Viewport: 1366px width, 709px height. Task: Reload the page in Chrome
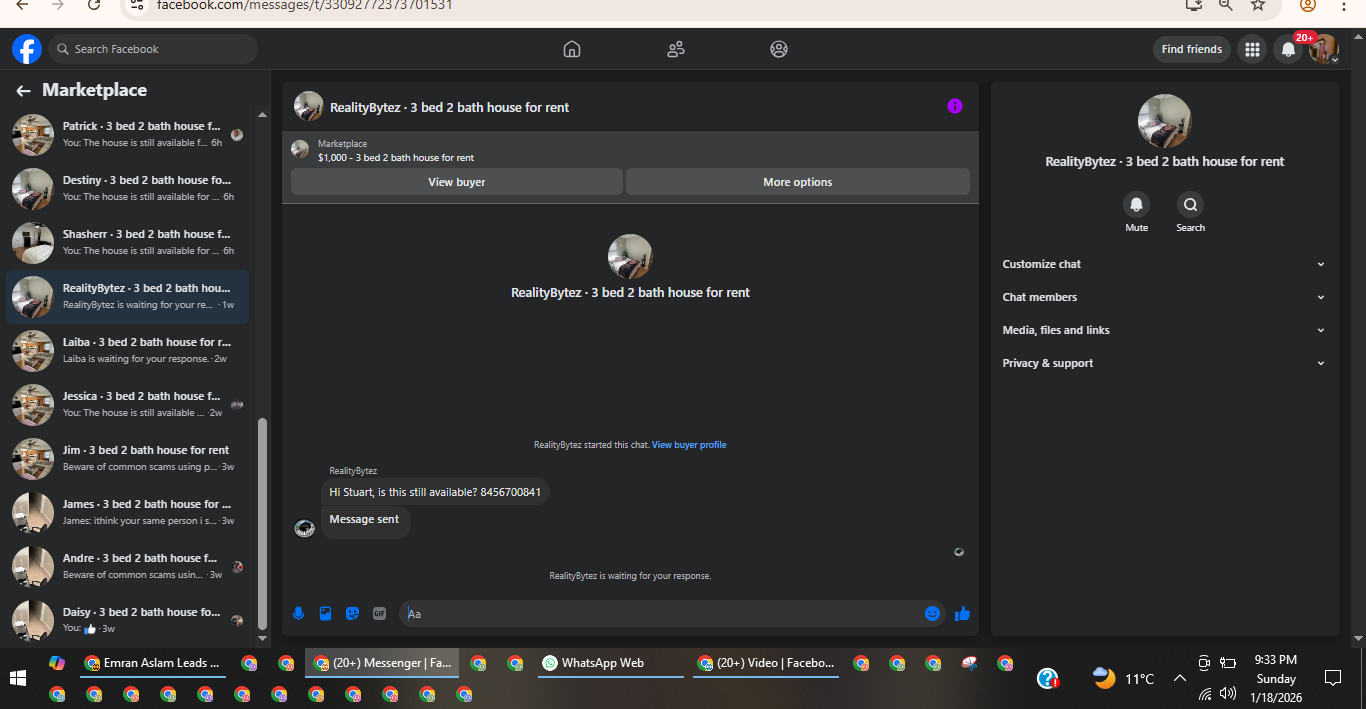(94, 5)
